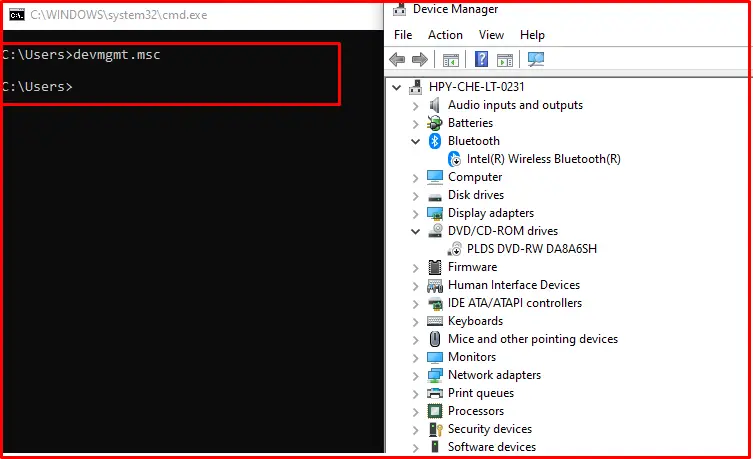This screenshot has width=753, height=459.
Task: Click the 'Device Manager' window title text
Action: pos(455,9)
